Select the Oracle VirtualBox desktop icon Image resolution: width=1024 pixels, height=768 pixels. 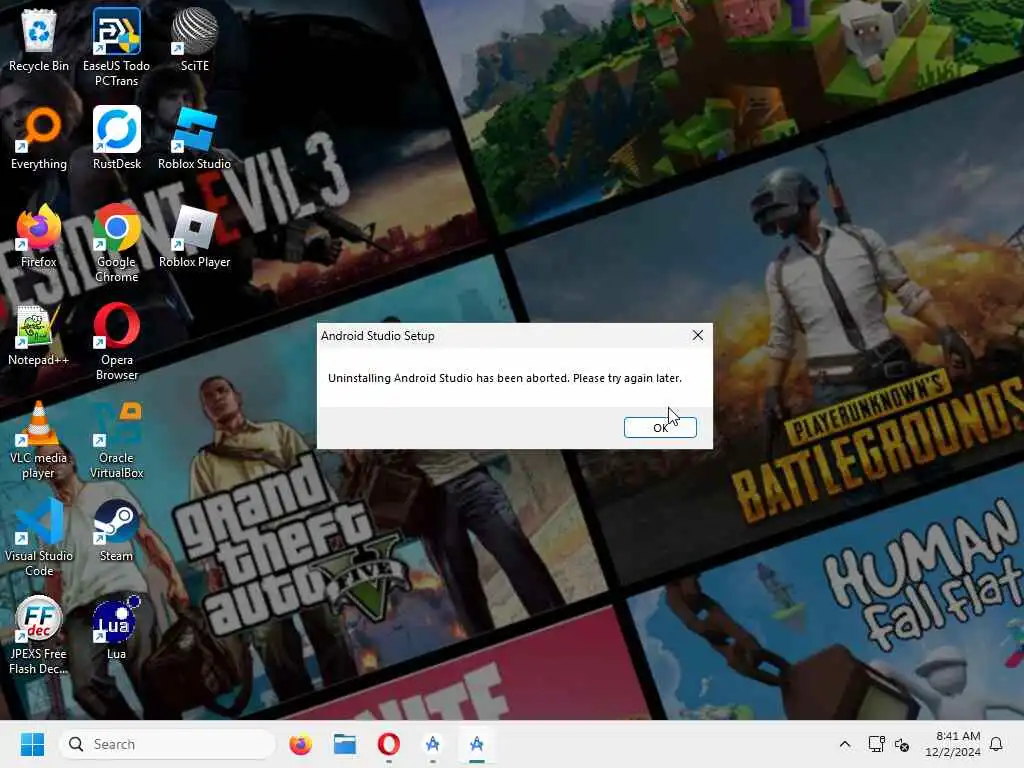click(116, 439)
